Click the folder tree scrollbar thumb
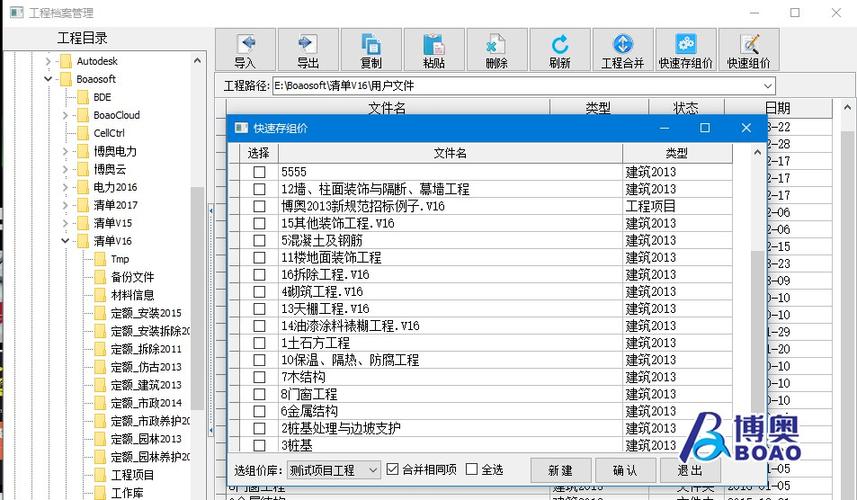Viewport: 857px width, 500px height. (x=197, y=298)
